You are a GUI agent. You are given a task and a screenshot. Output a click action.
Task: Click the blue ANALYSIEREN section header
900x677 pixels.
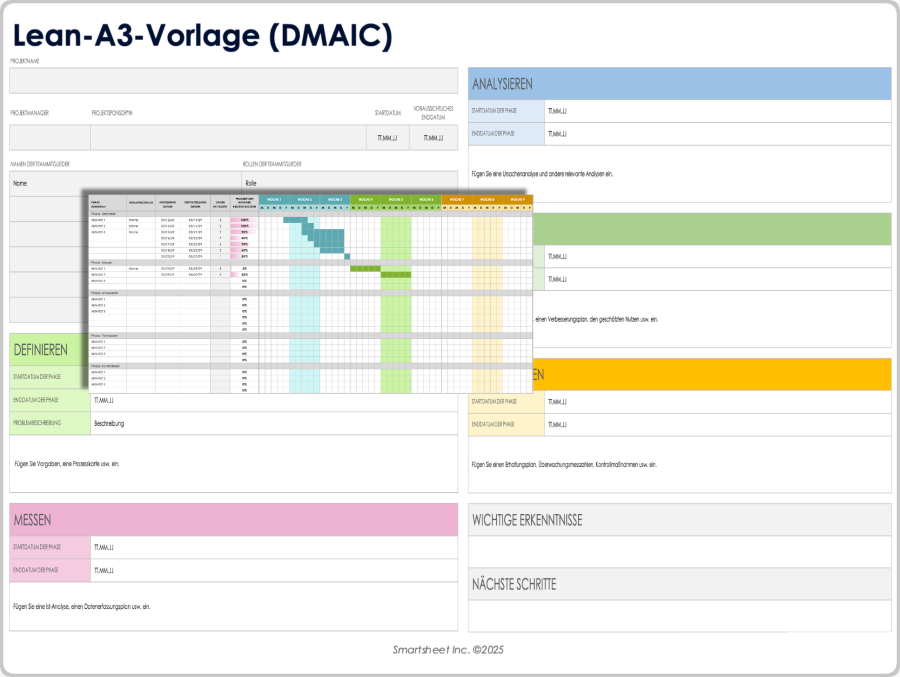(x=680, y=84)
